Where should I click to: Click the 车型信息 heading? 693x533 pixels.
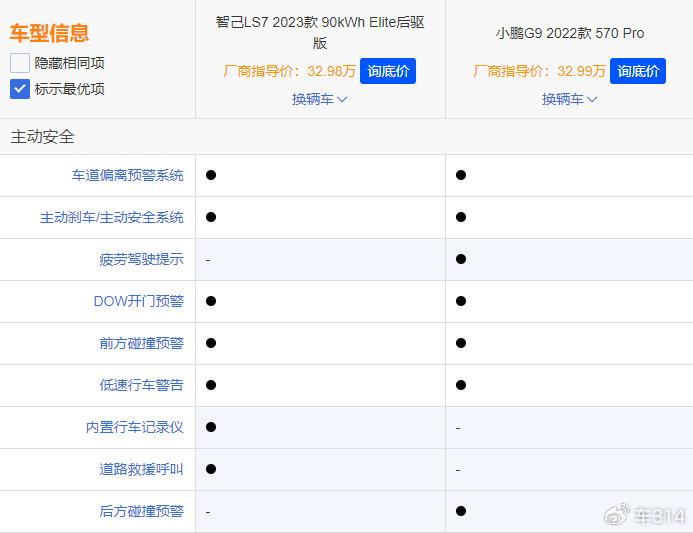point(49,34)
